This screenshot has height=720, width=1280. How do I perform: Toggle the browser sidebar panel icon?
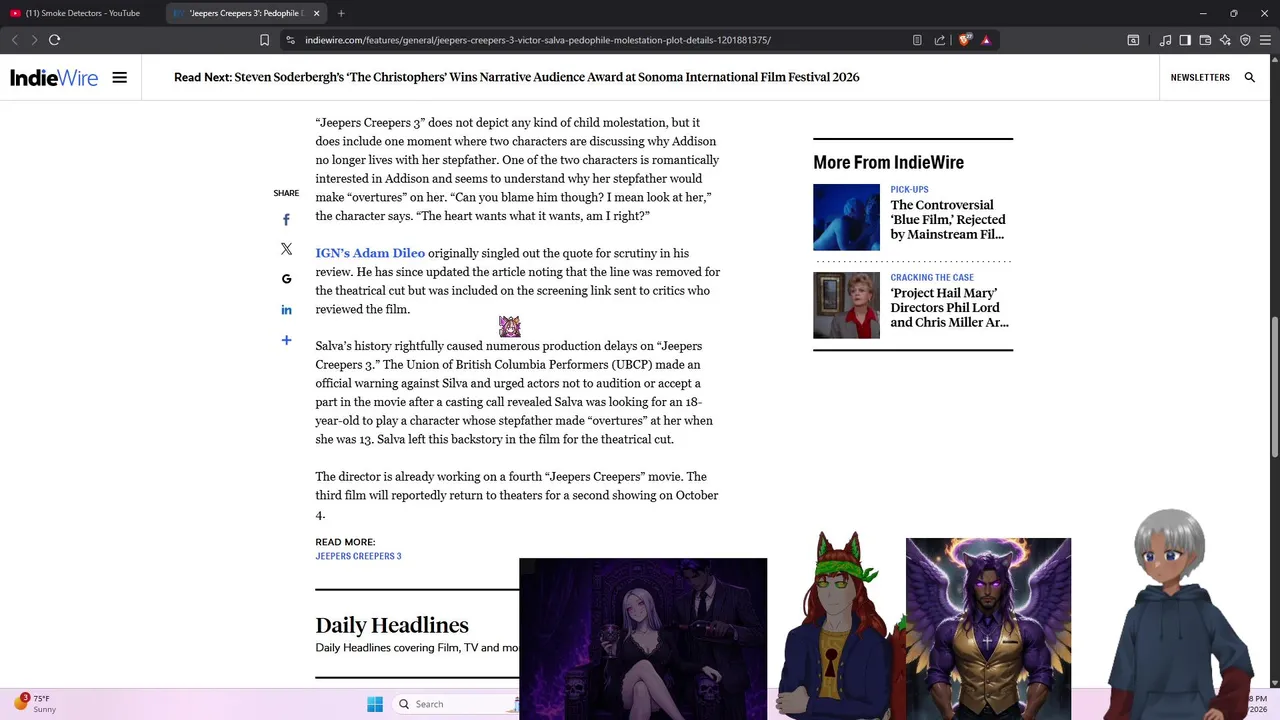[x=1185, y=40]
